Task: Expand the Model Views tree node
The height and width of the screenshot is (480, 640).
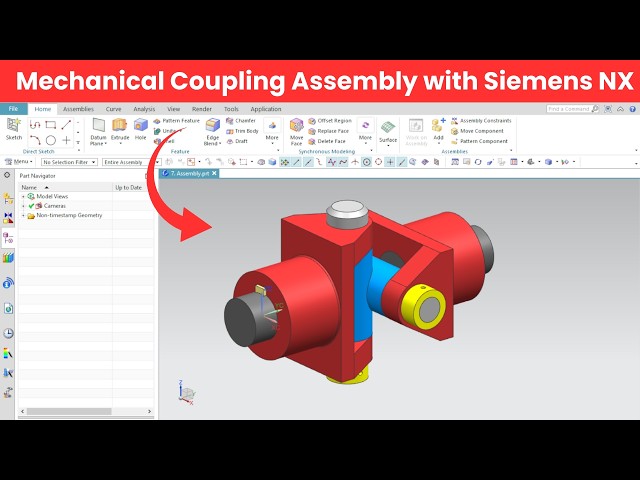Action: tap(23, 196)
